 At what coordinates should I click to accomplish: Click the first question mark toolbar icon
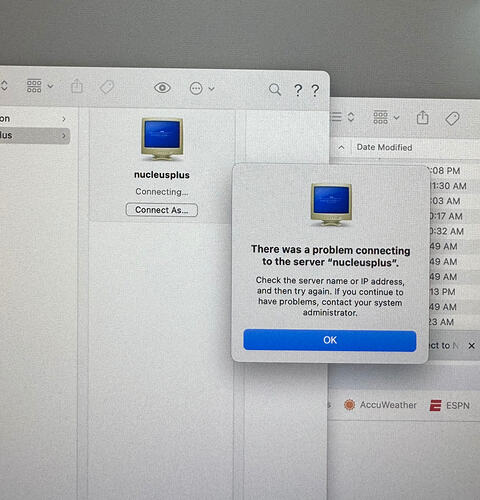[298, 90]
